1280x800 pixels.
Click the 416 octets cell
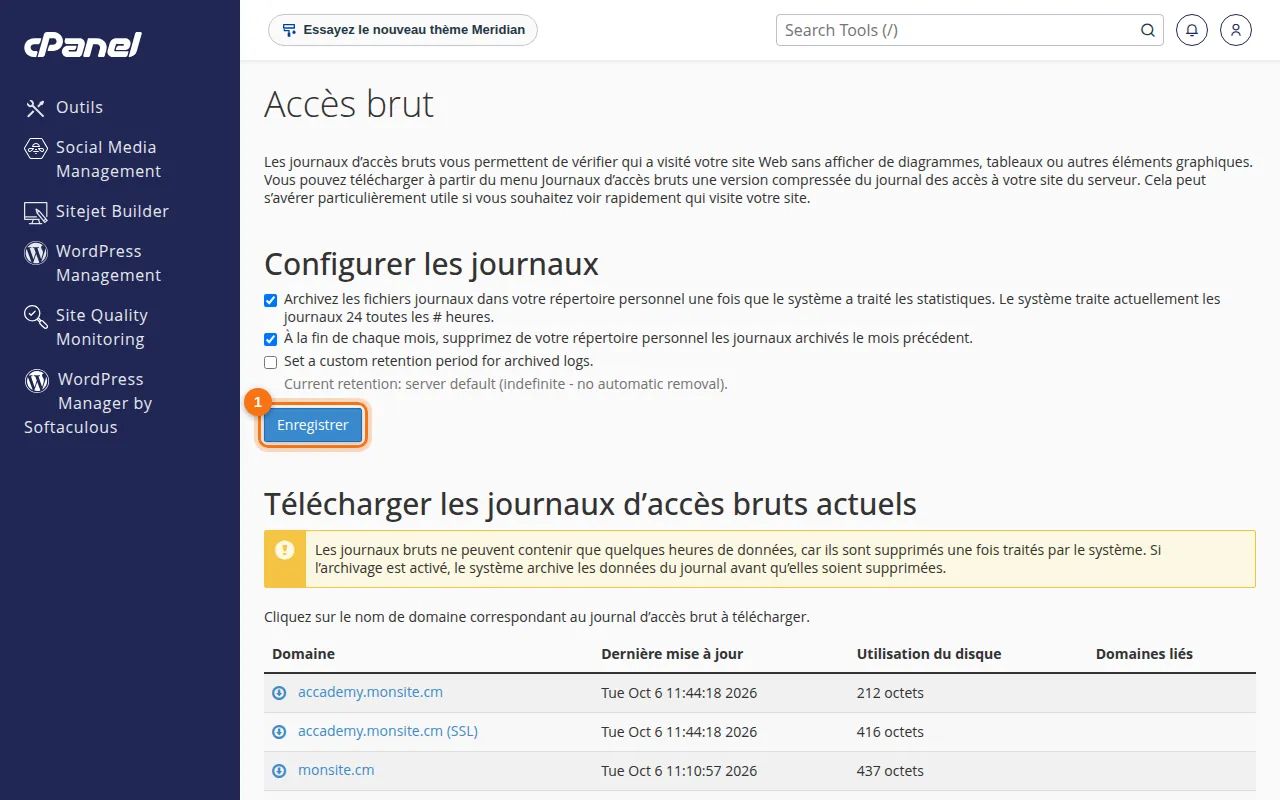(890, 732)
